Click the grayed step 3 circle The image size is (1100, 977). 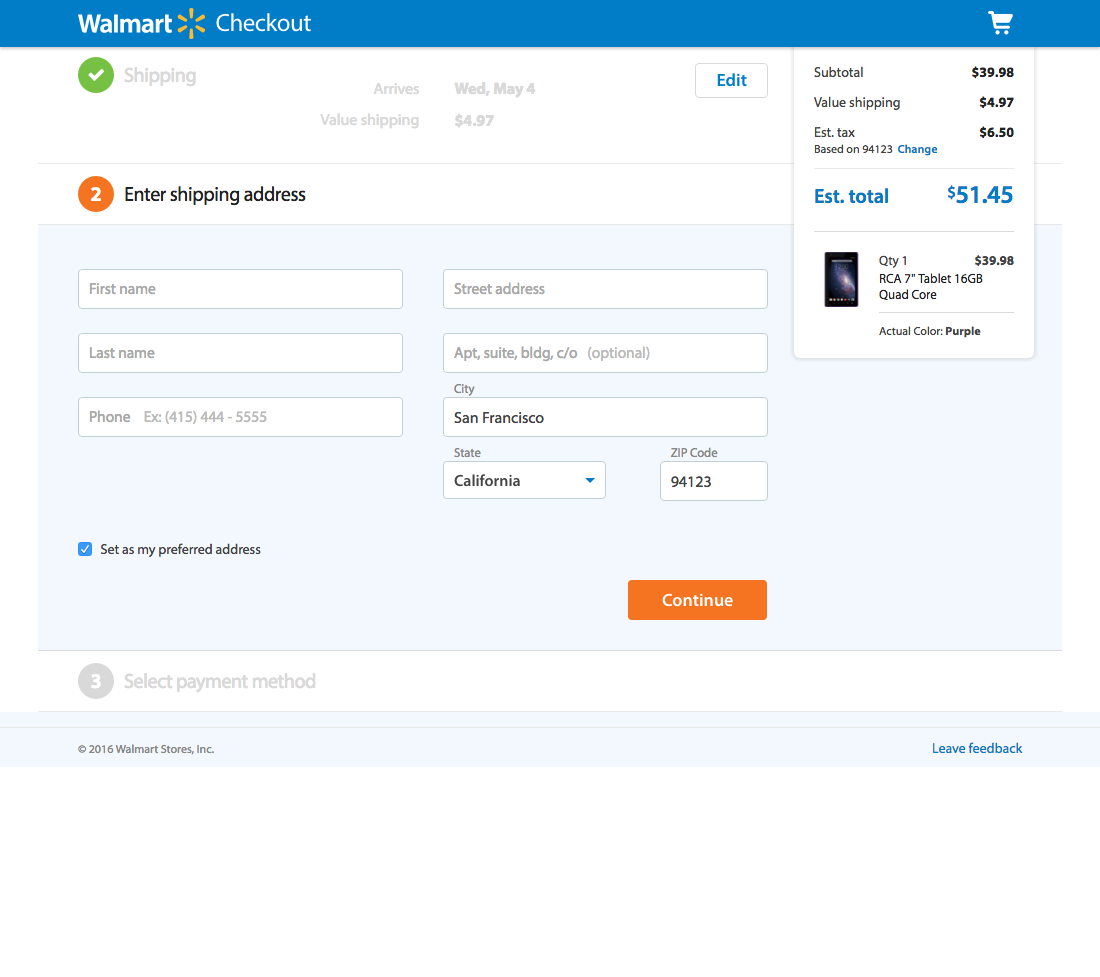[95, 681]
